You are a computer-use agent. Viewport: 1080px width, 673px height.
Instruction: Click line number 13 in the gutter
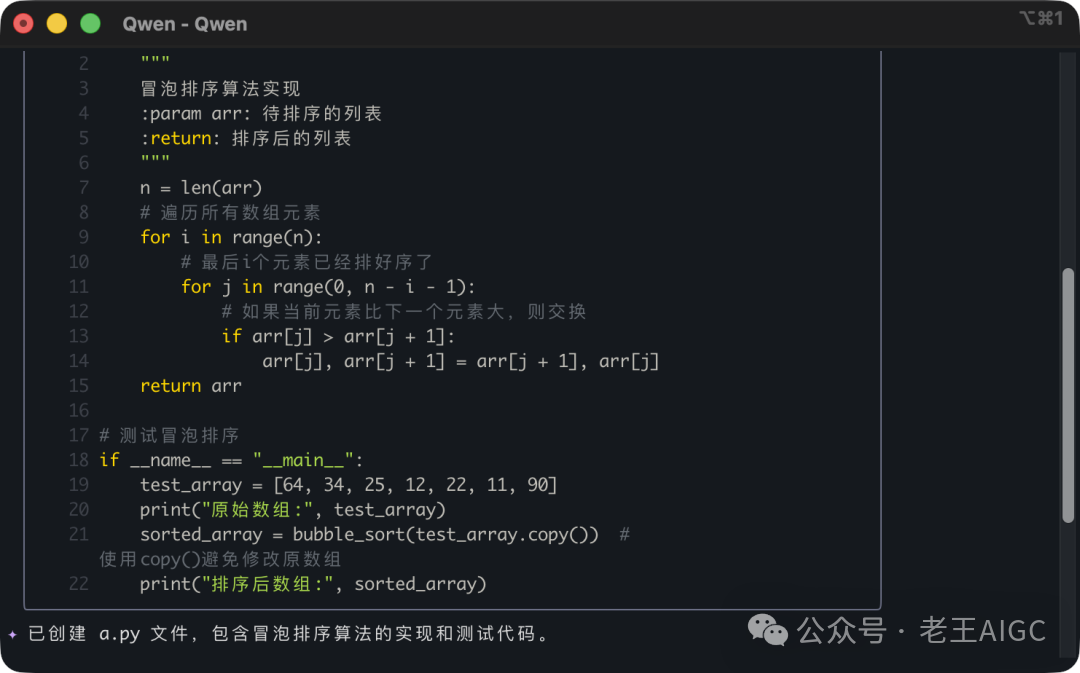(79, 336)
